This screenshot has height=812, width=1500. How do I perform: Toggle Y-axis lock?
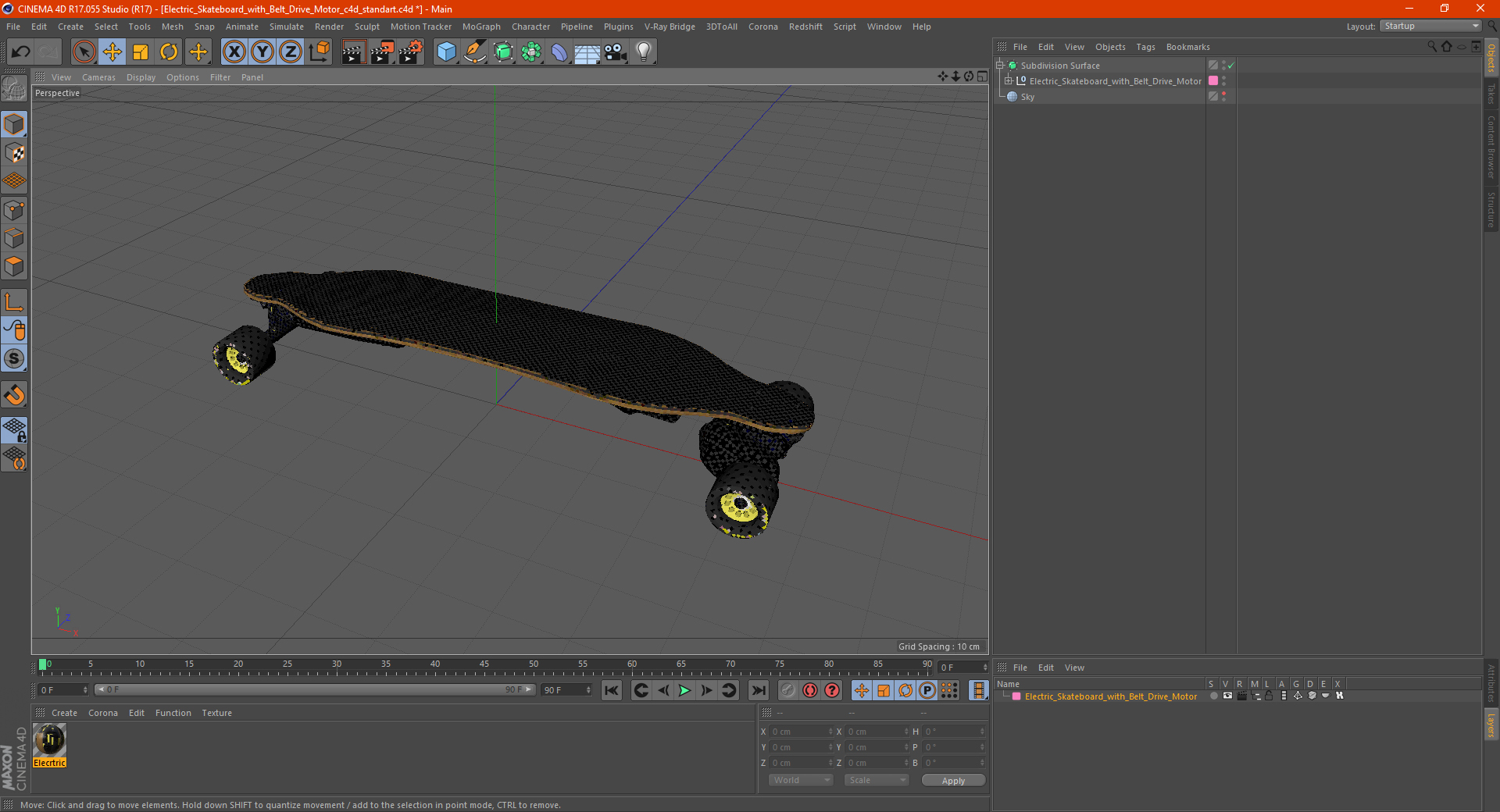pos(262,52)
